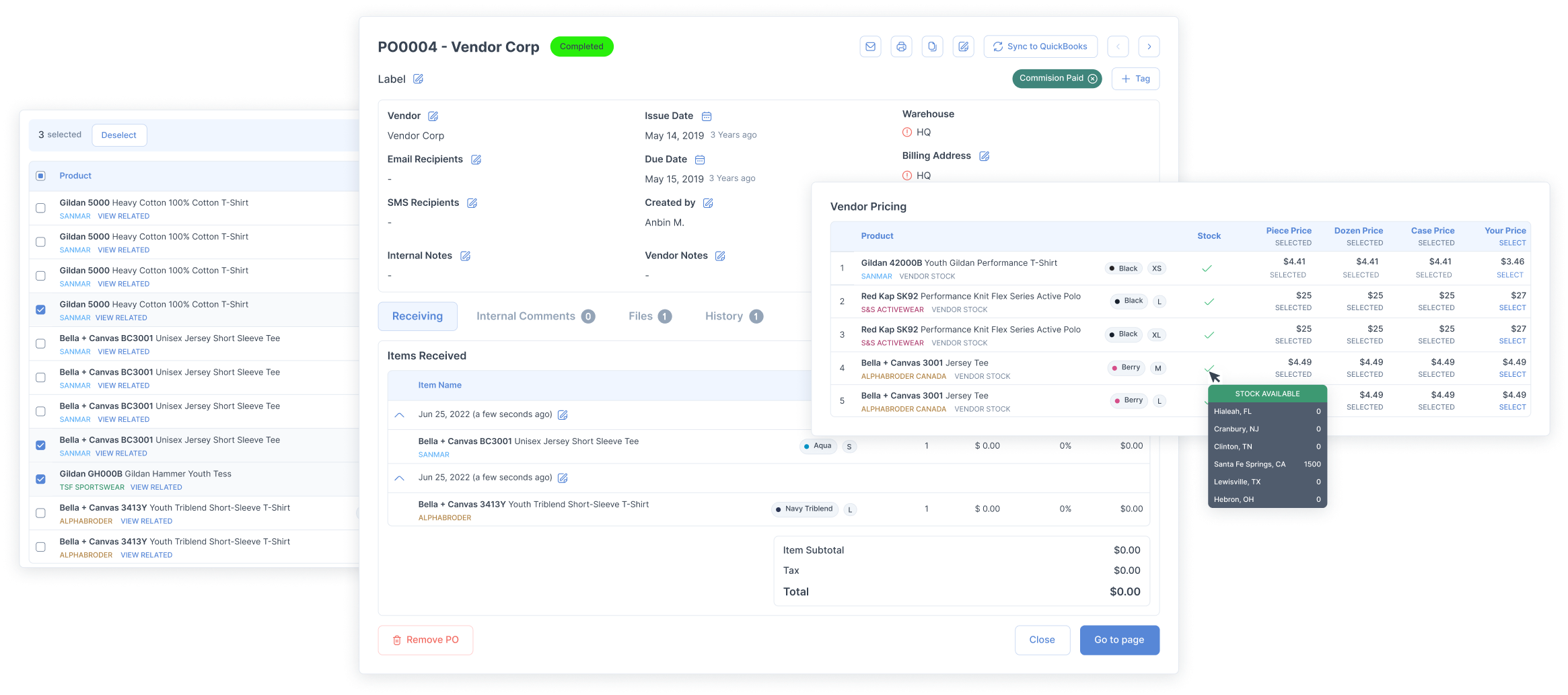1568x695 pixels.
Task: Select the Aqua color chip
Action: pos(818,446)
